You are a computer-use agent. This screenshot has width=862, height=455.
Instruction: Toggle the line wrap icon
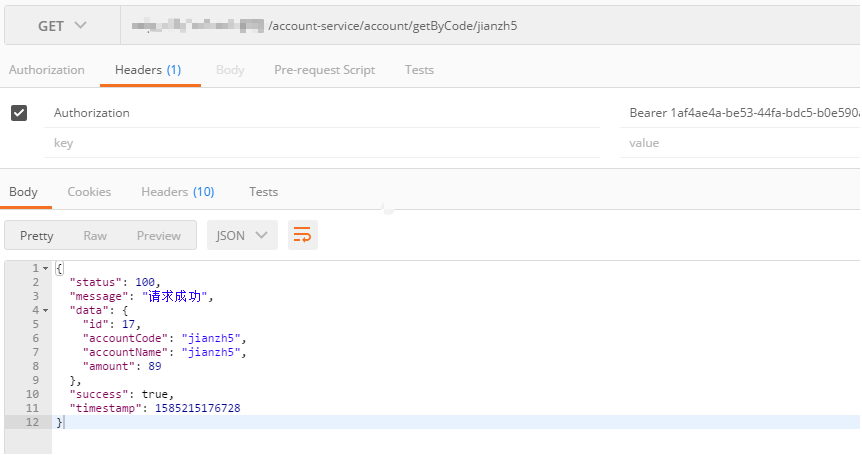[x=302, y=235]
